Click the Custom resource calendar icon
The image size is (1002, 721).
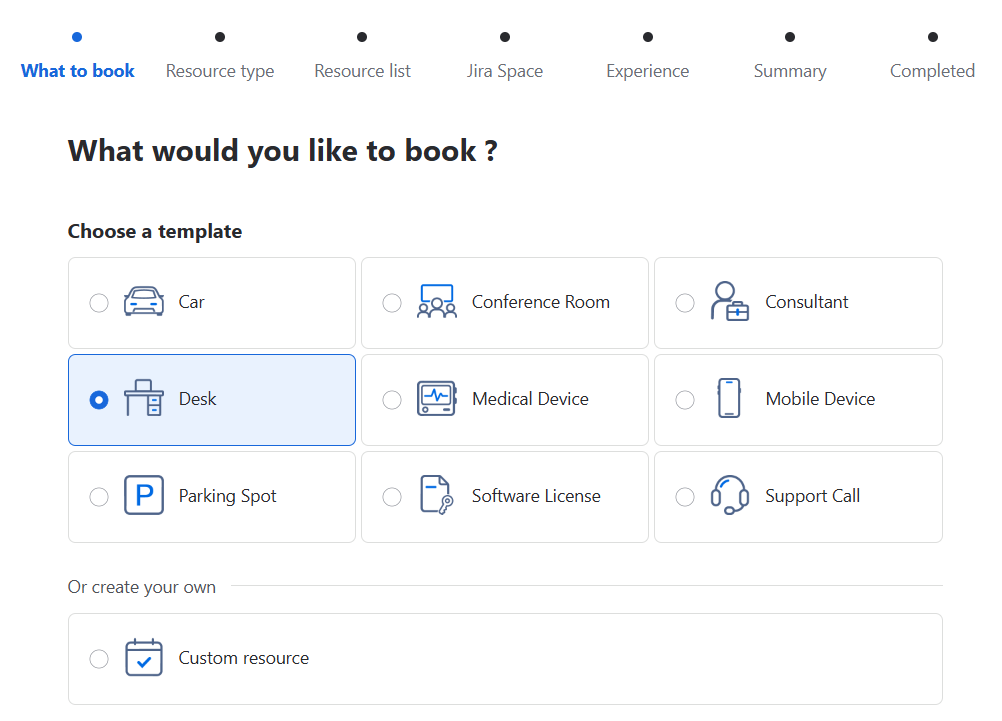tap(144, 657)
